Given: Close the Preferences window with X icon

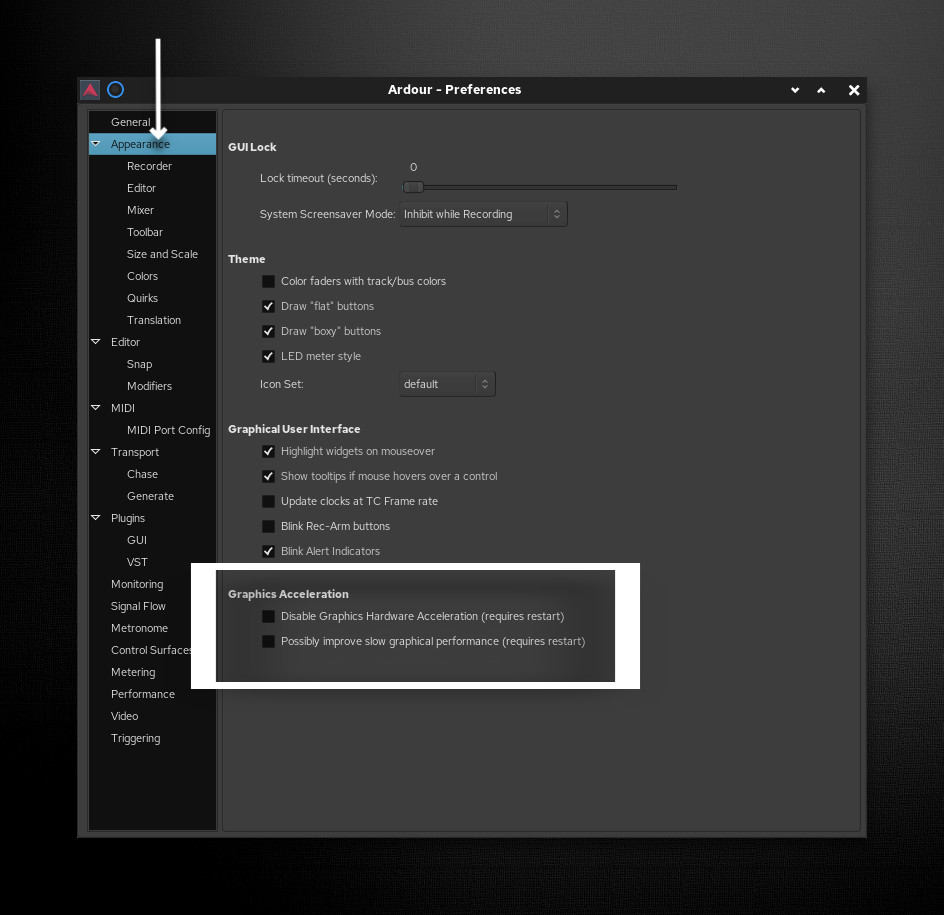Looking at the screenshot, I should 854,90.
